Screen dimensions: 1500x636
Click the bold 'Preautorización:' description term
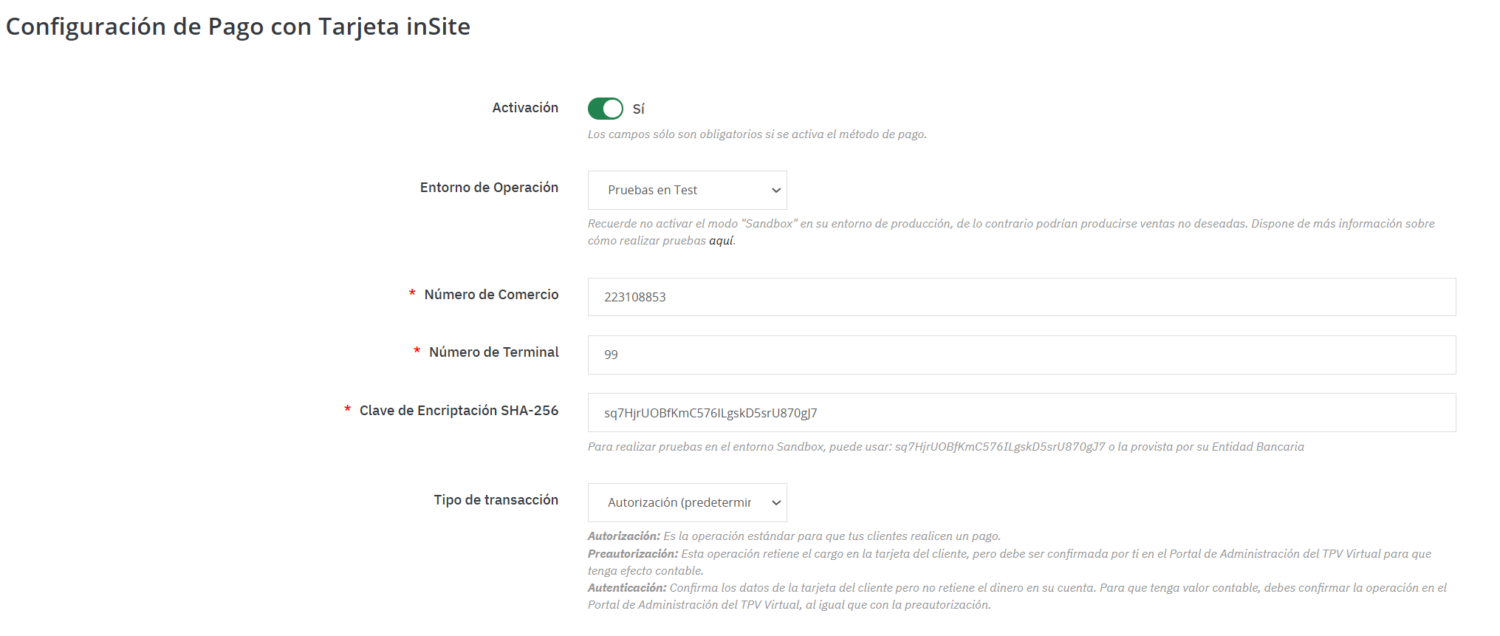[x=632, y=553]
